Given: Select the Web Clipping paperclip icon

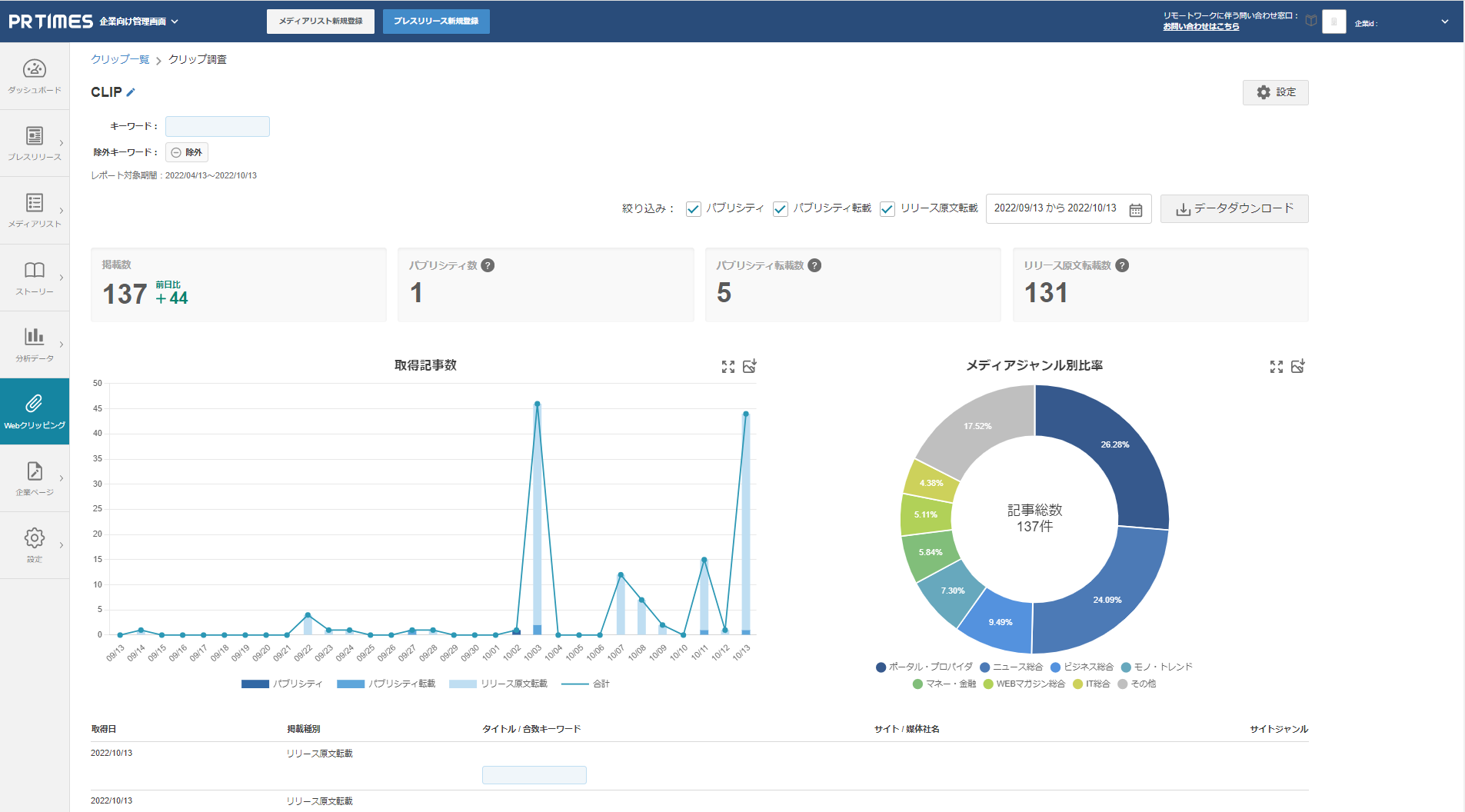Looking at the screenshot, I should point(35,404).
